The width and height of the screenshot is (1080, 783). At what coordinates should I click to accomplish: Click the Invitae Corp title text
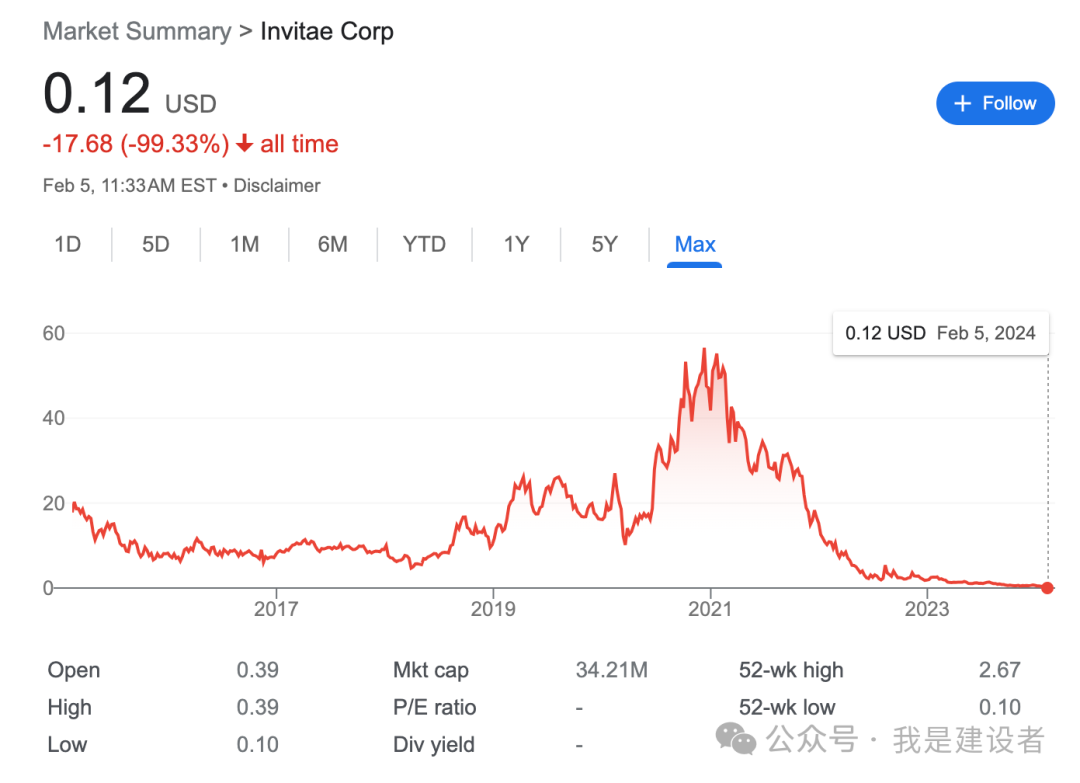(327, 31)
